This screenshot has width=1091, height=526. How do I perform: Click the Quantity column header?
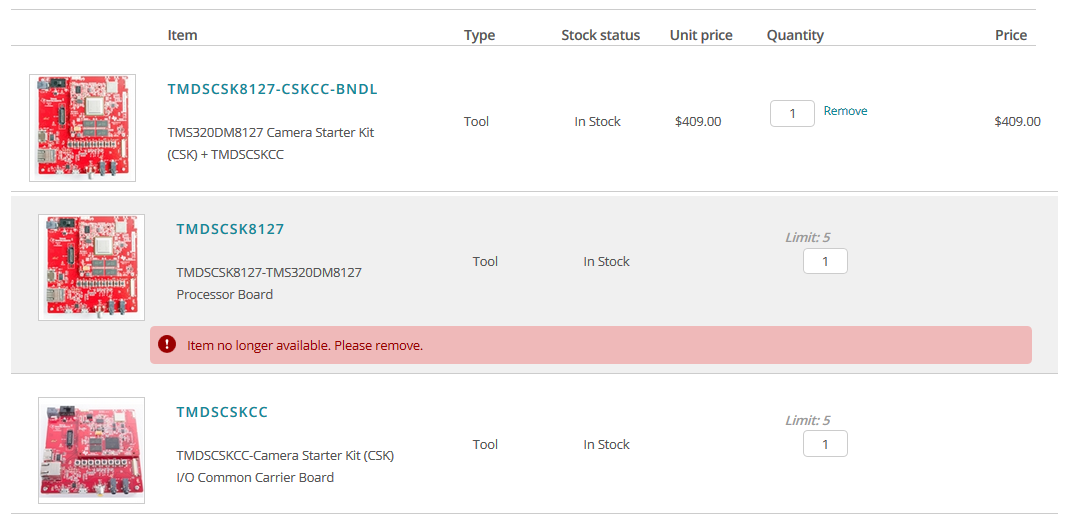pyautogui.click(x=795, y=35)
